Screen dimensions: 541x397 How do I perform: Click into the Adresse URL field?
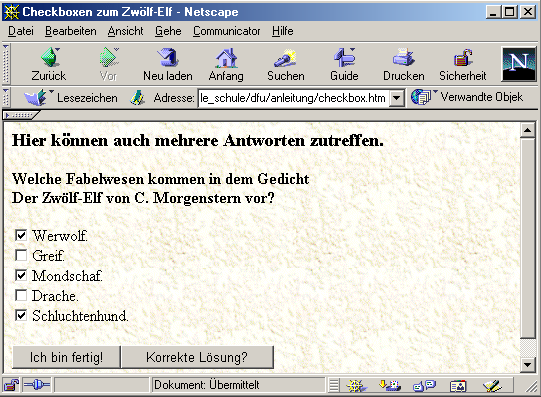(294, 98)
